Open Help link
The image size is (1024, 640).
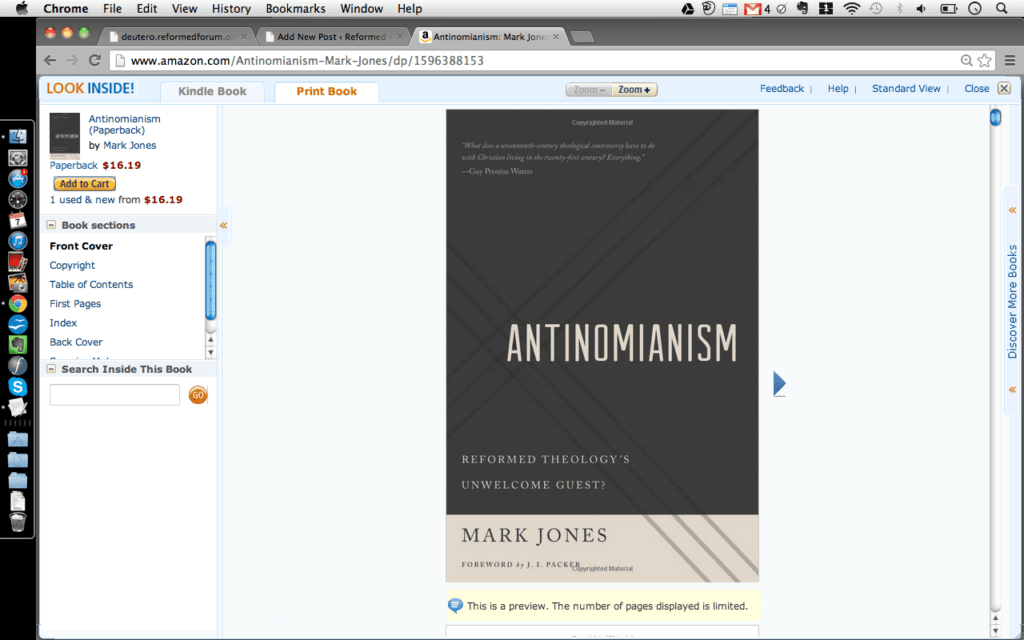point(838,88)
